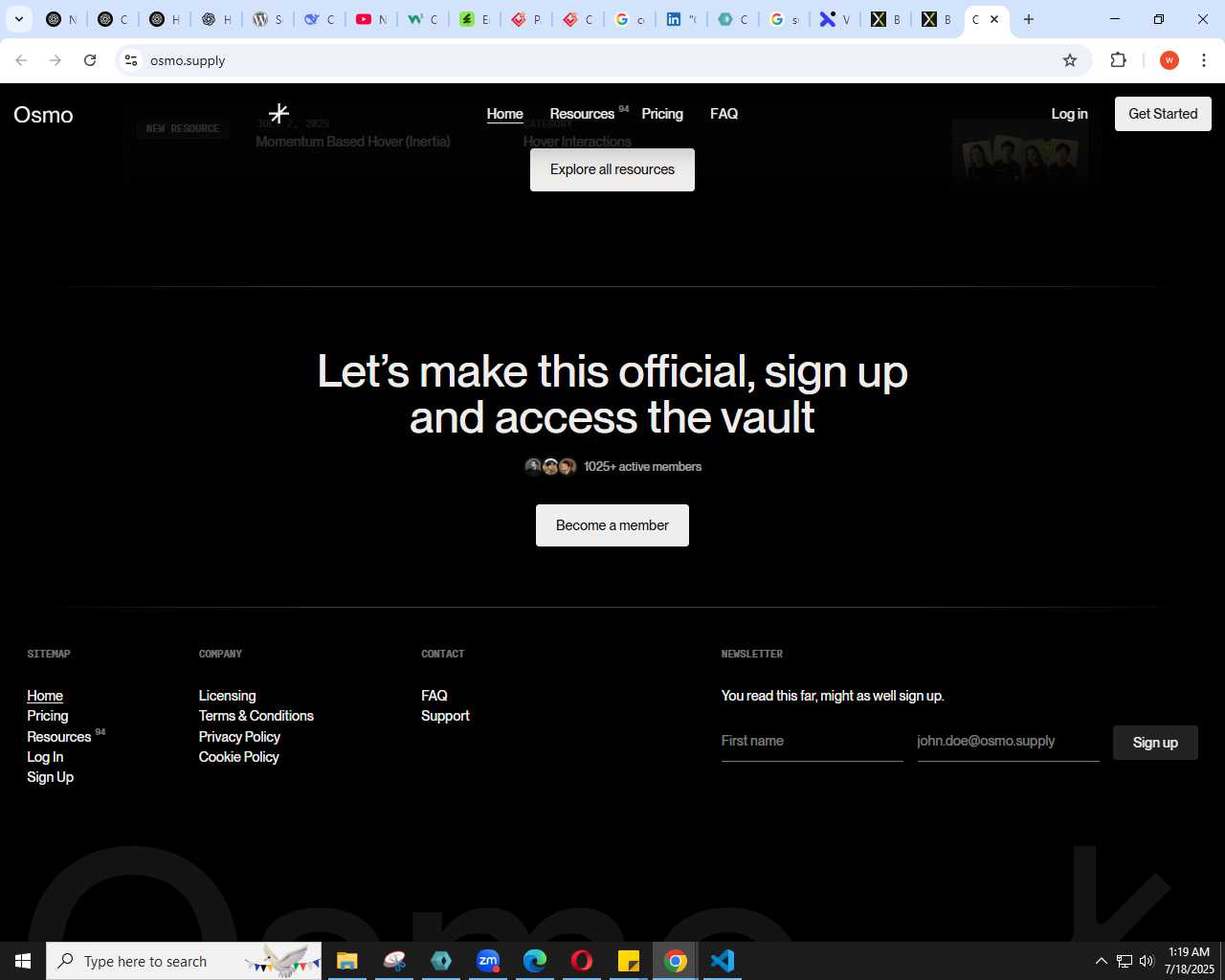Open the Privacy Policy footer link
Viewport: 1225px width, 980px height.
[x=239, y=737]
